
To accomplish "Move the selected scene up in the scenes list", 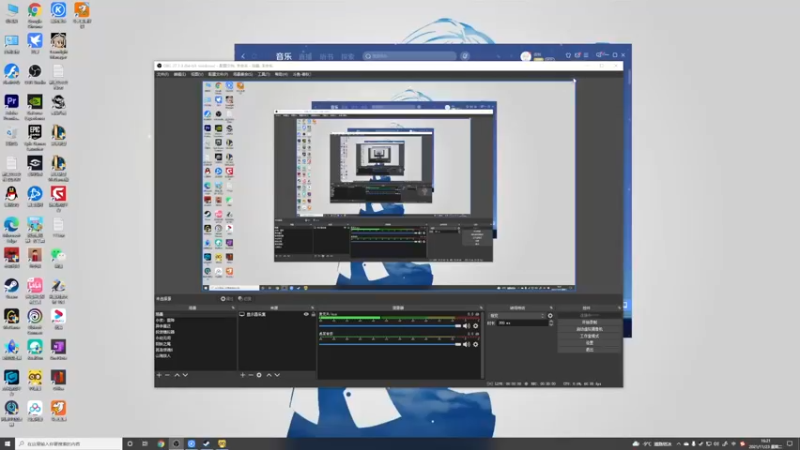I will [x=177, y=375].
